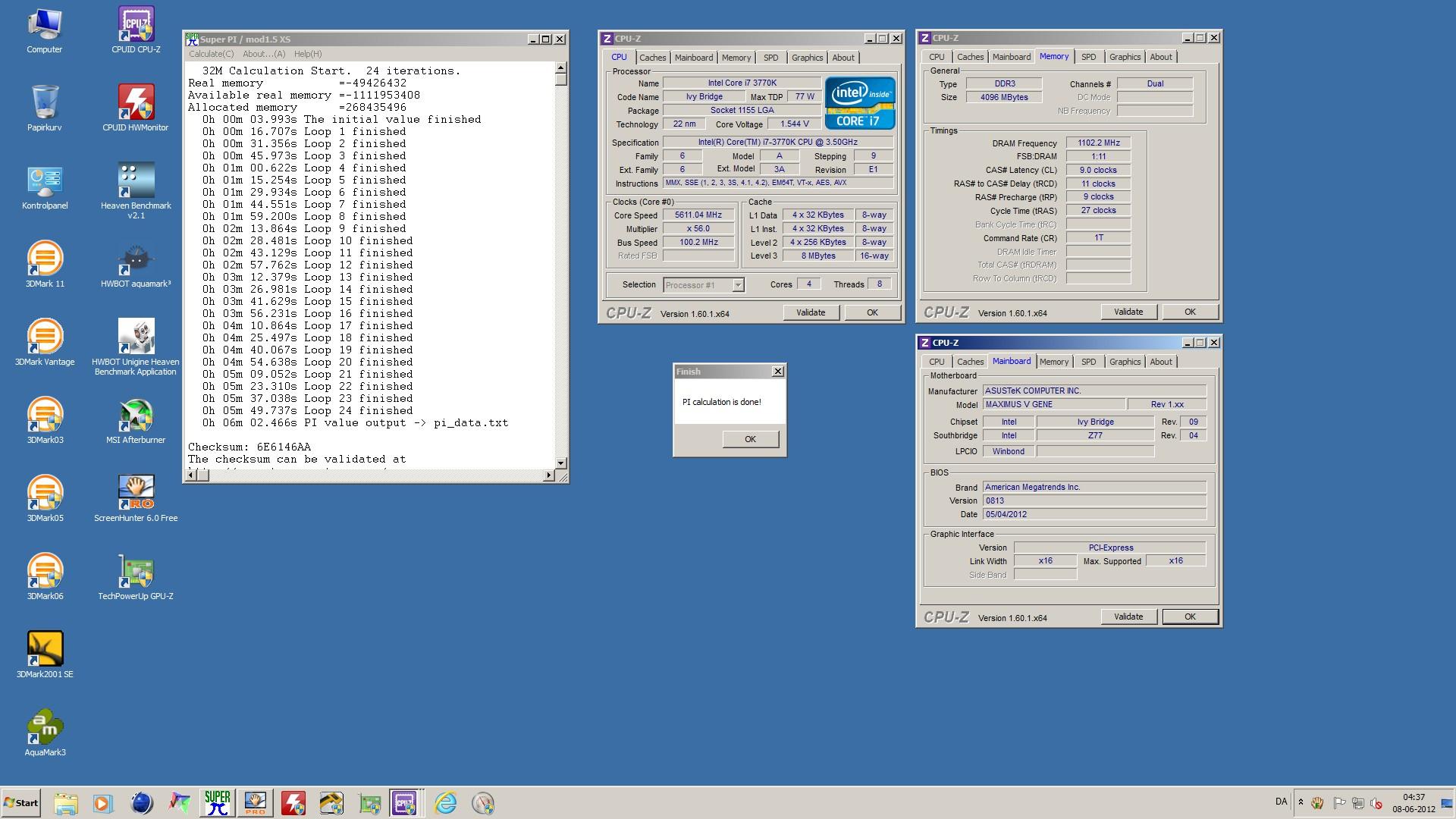The width and height of the screenshot is (1456, 819).
Task: Click OK in the Finish dialog
Action: 750,439
